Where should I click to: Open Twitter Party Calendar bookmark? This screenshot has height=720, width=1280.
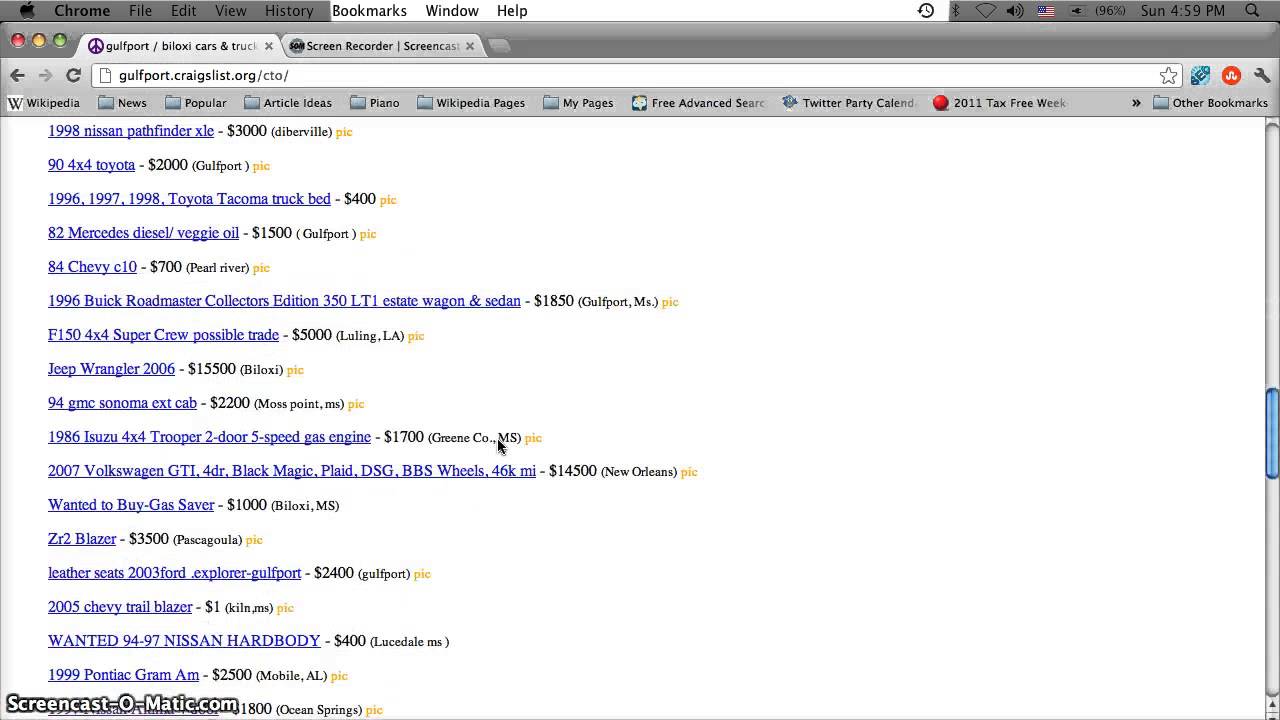849,103
